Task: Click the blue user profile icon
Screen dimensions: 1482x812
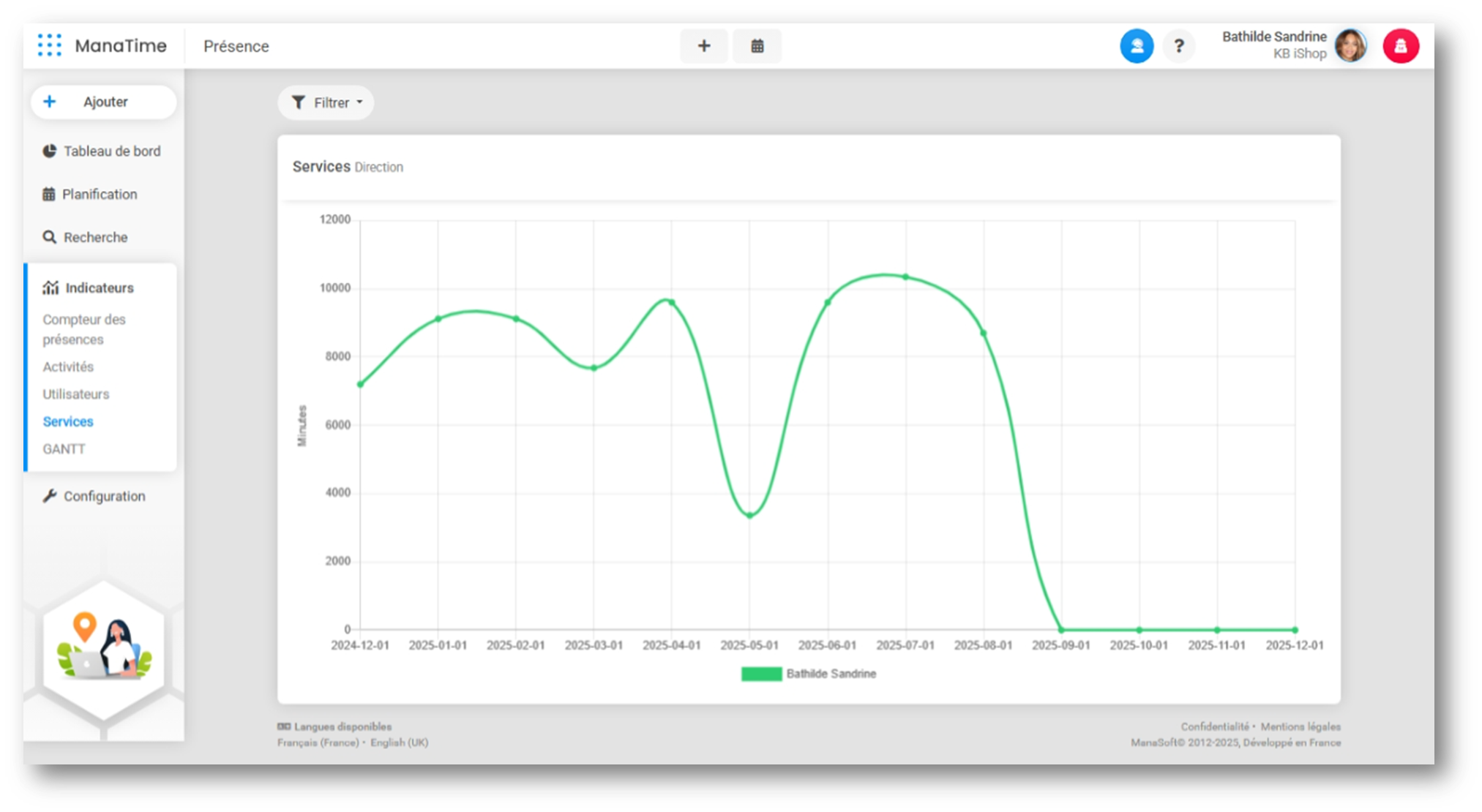Action: coord(1136,46)
